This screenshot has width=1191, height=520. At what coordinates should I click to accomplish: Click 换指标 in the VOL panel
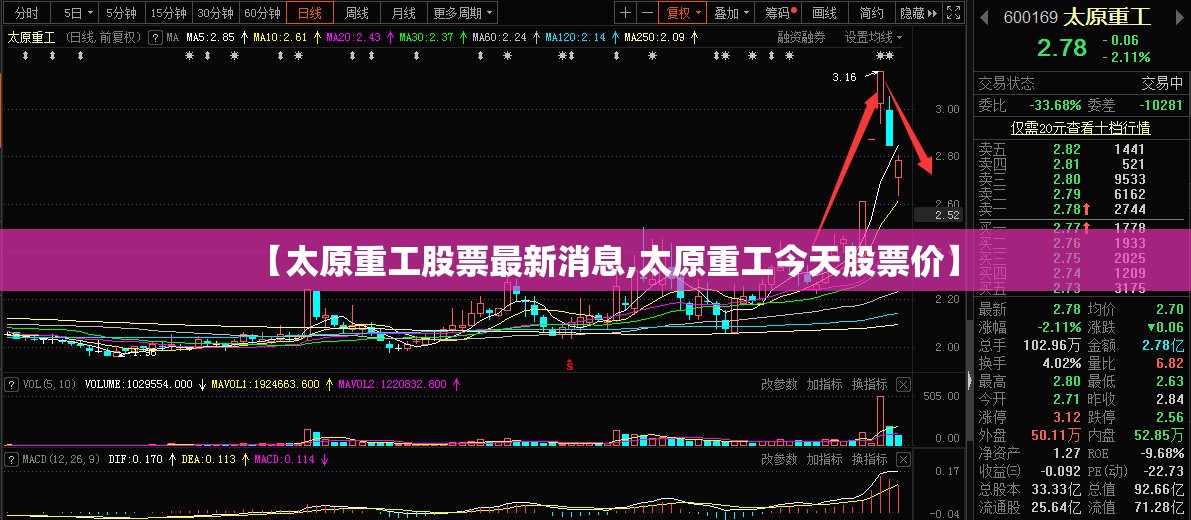[869, 384]
